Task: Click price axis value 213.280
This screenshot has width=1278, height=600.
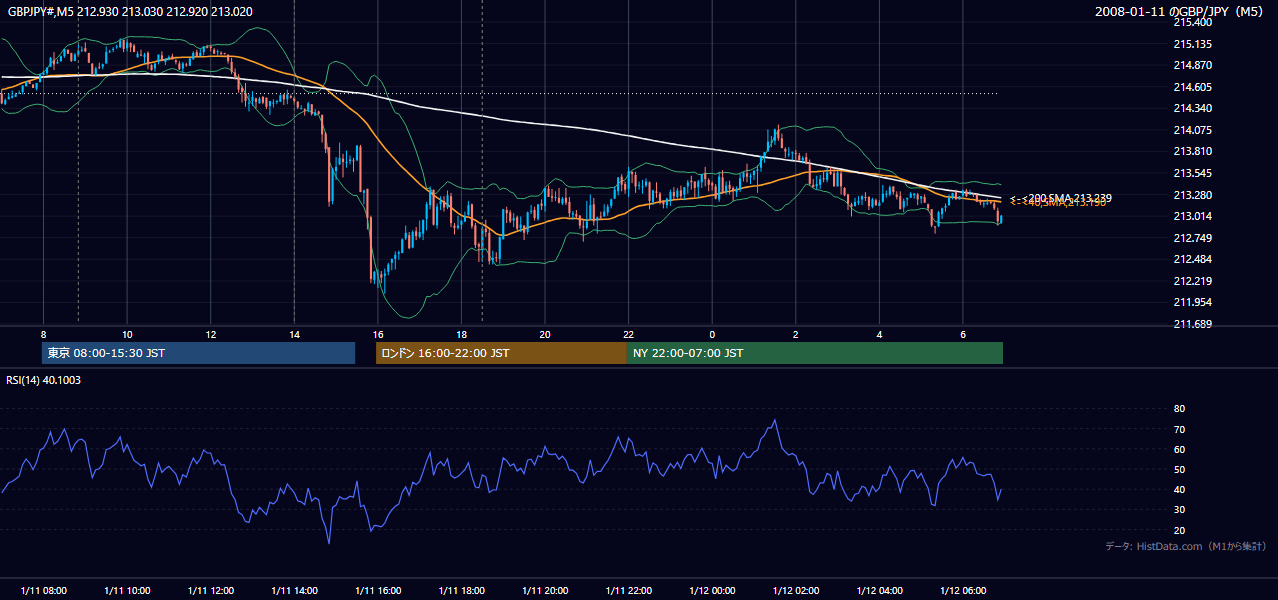Action: (x=1193, y=194)
